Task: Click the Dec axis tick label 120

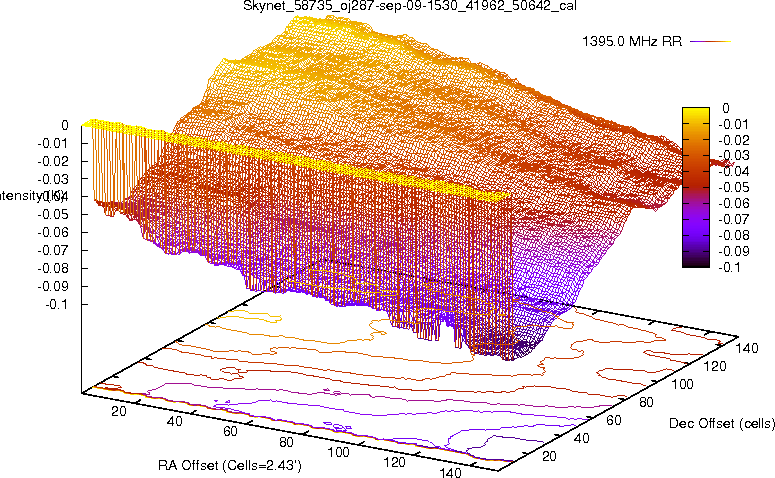Action: pos(715,366)
